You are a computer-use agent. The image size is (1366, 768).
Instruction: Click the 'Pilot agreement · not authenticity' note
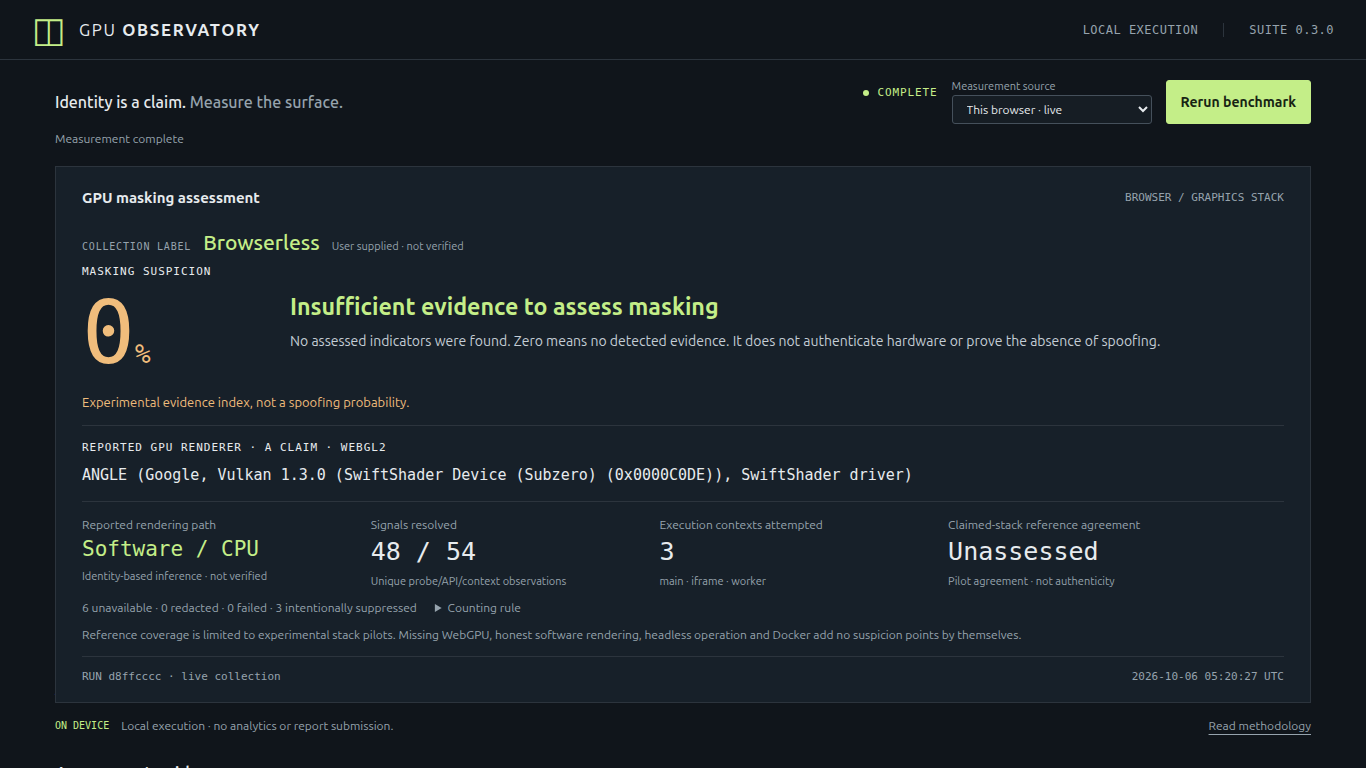point(1031,581)
